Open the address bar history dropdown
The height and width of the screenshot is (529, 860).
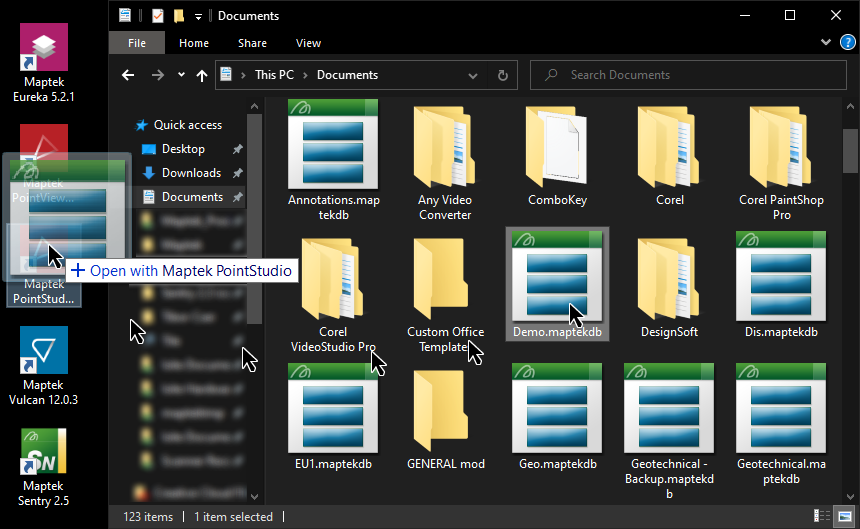478,75
